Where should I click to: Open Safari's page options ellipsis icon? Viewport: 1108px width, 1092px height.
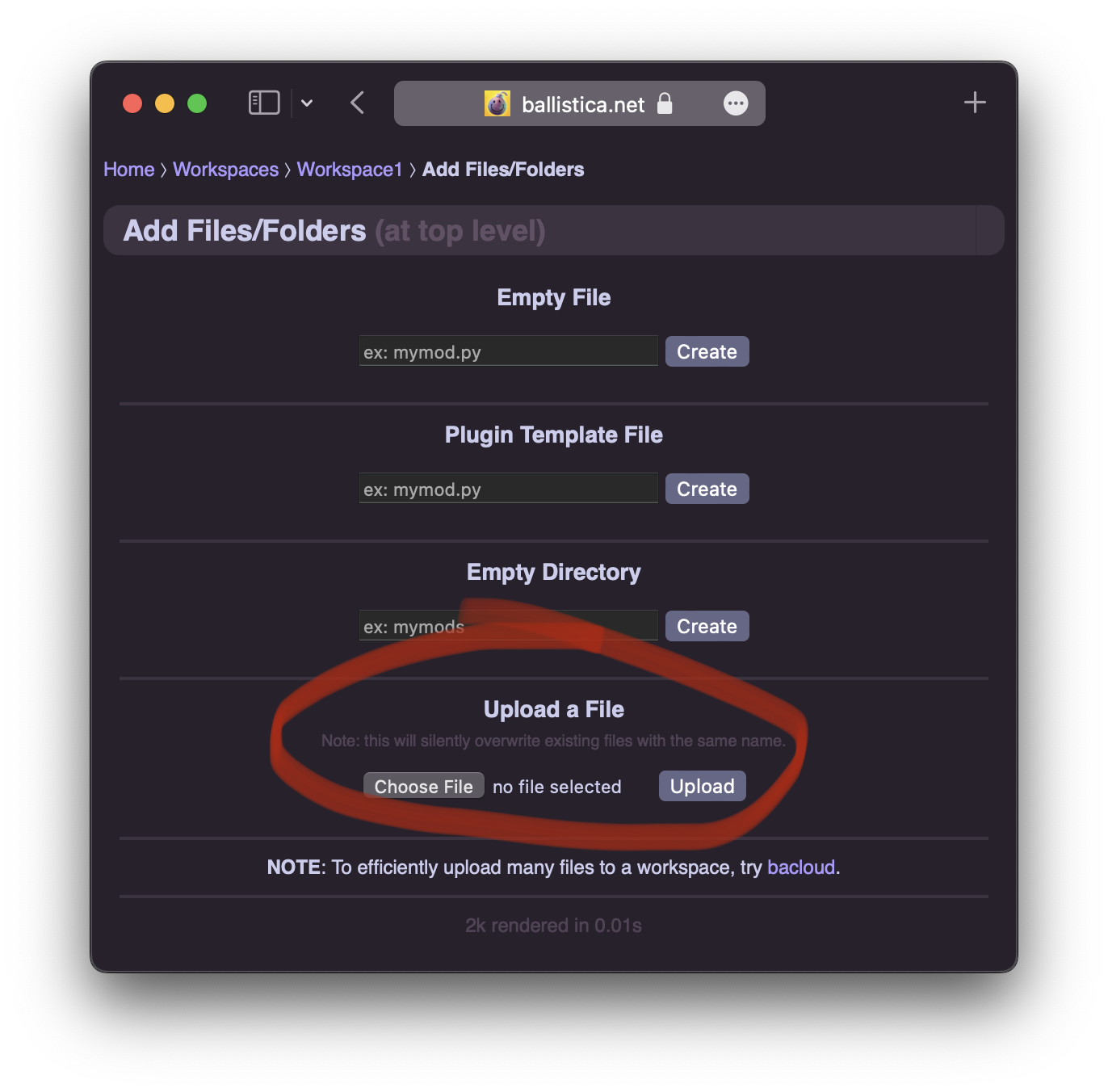736,103
